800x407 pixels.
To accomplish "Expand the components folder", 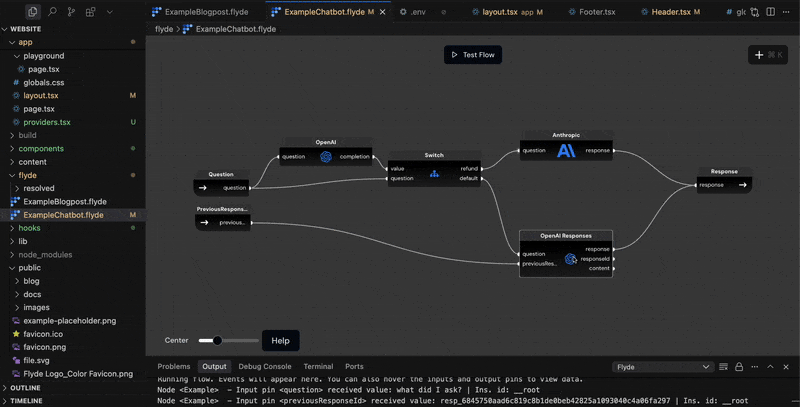I will tap(41, 148).
